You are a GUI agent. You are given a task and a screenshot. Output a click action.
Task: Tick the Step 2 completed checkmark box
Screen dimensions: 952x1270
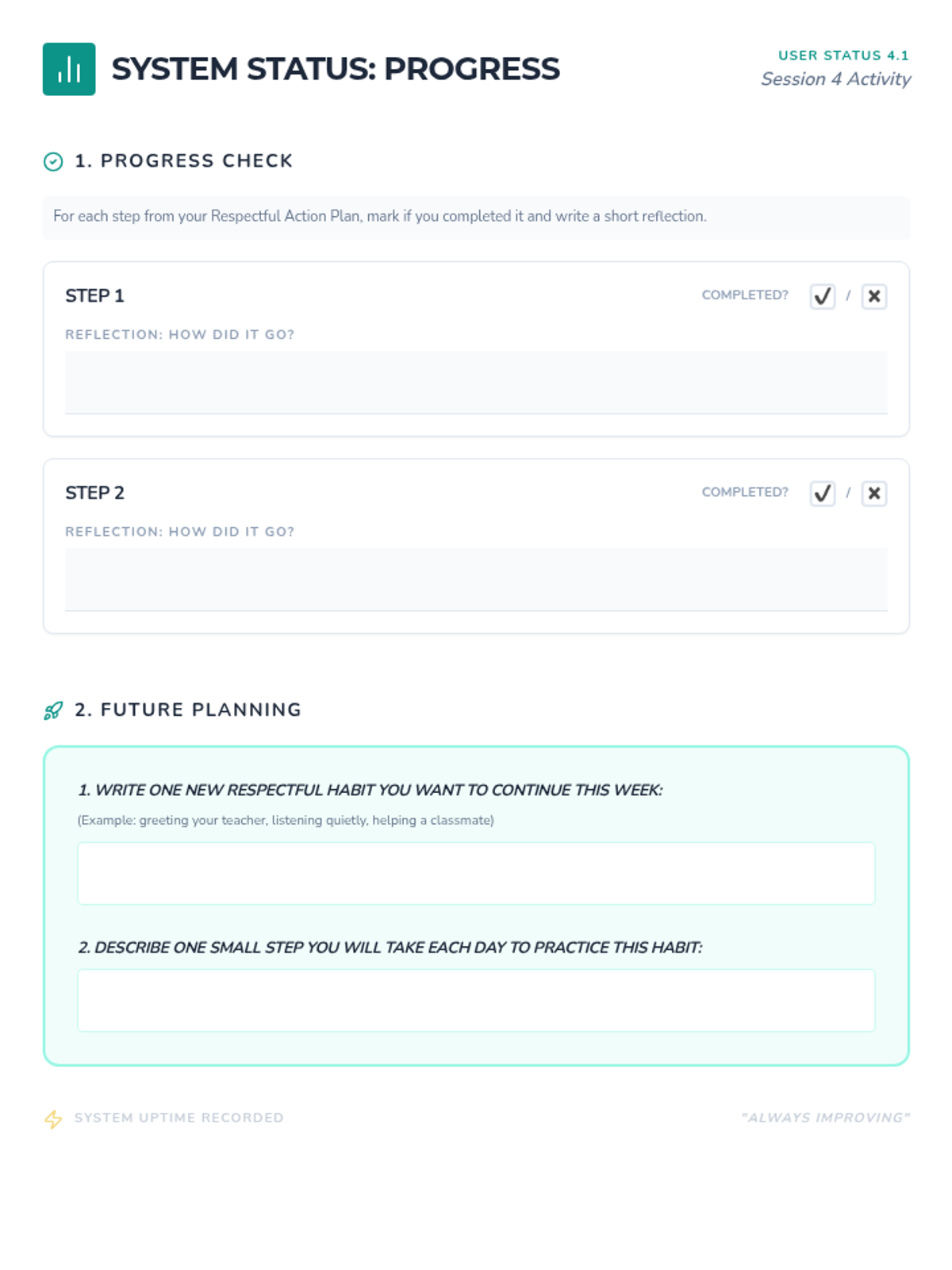pos(822,494)
